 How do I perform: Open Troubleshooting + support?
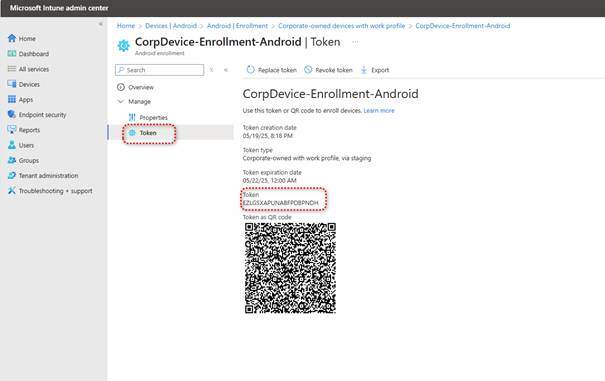50,191
